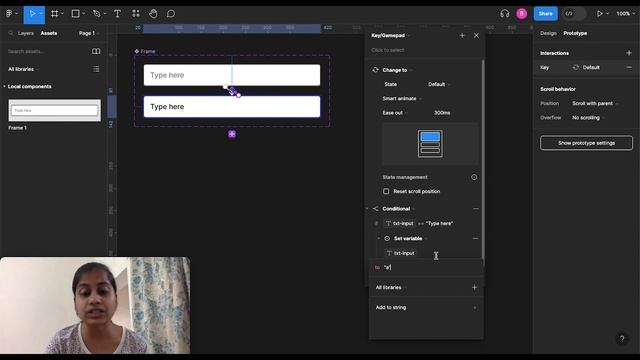
Task: Select the Rectangle shape tool
Action: tap(76, 14)
